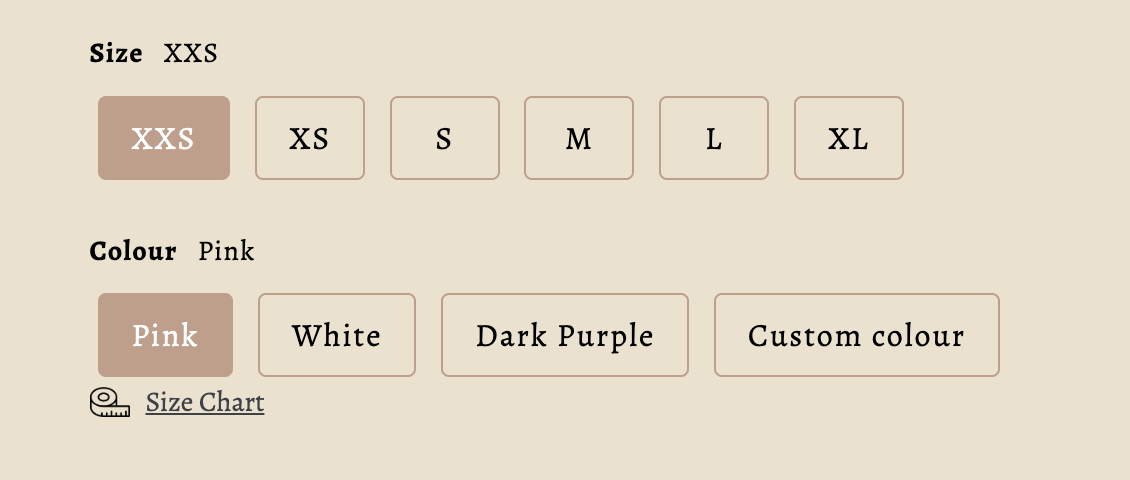Click the bold Size label
1130x480 pixels.
click(116, 53)
